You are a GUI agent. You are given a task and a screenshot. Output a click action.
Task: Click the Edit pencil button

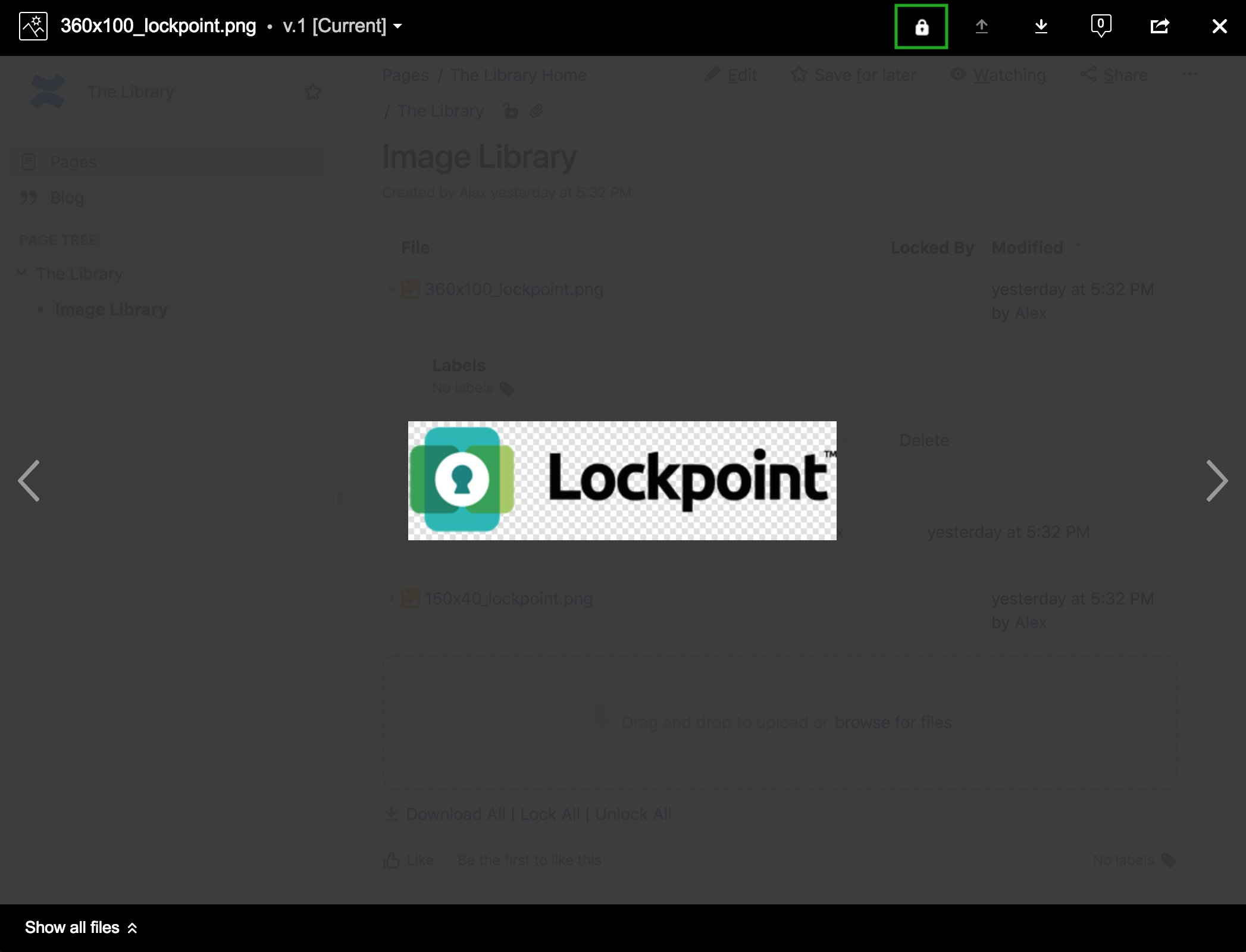[731, 75]
